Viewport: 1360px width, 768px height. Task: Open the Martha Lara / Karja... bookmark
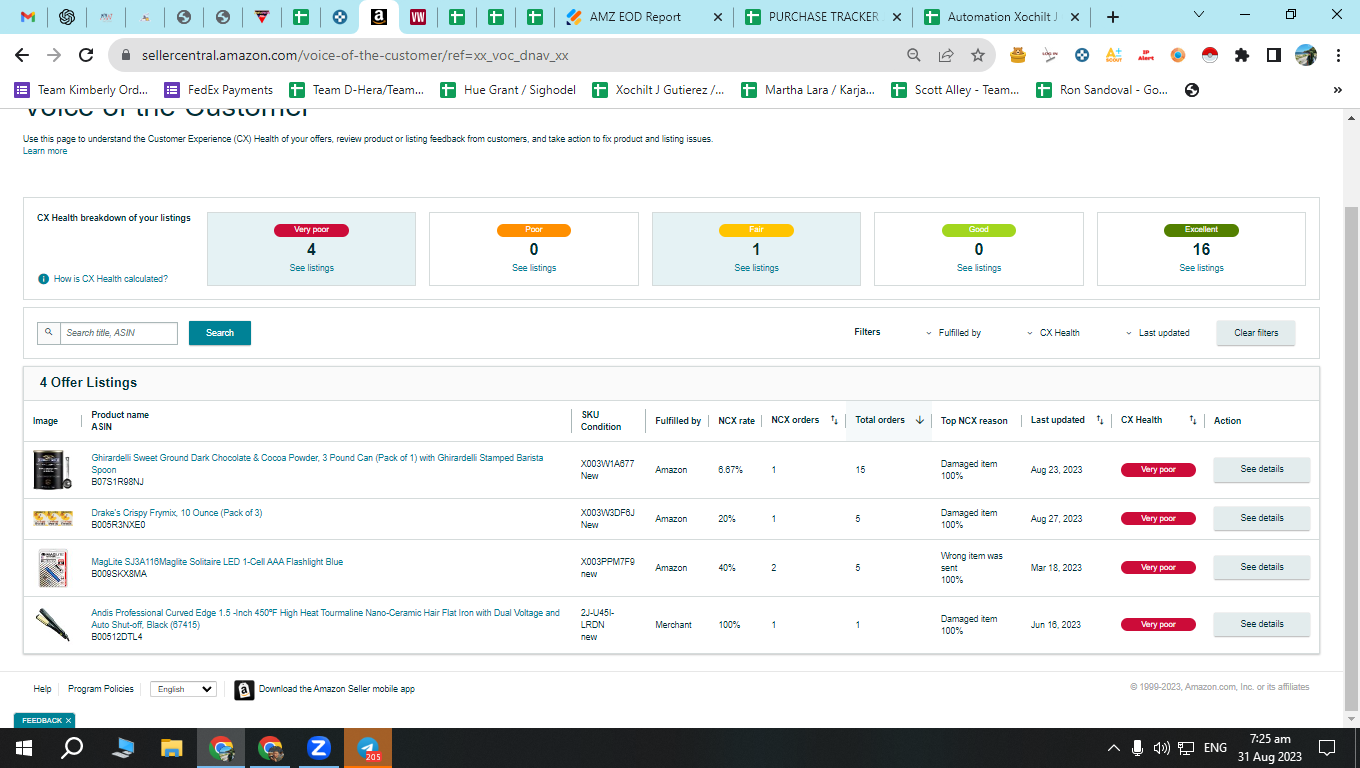point(808,90)
